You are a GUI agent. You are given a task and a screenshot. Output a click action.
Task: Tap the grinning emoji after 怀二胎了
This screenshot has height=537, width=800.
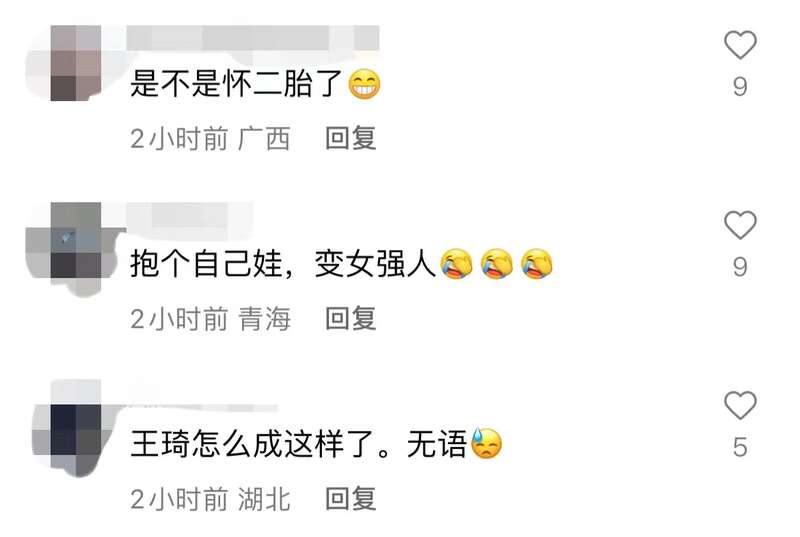[364, 84]
